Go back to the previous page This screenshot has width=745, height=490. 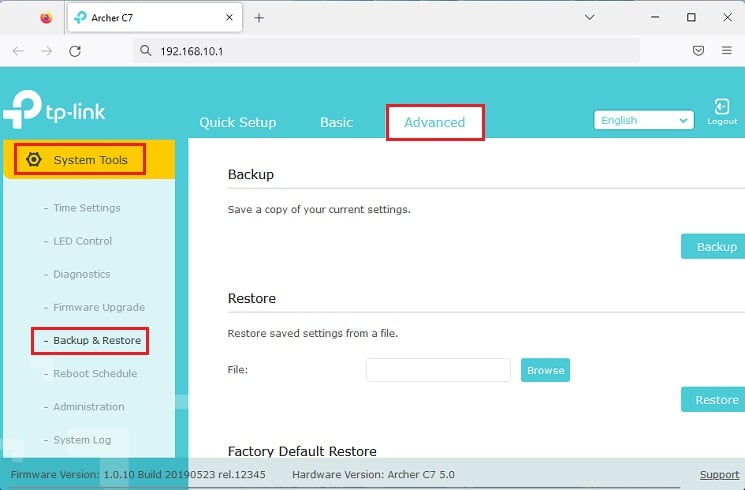pos(18,51)
